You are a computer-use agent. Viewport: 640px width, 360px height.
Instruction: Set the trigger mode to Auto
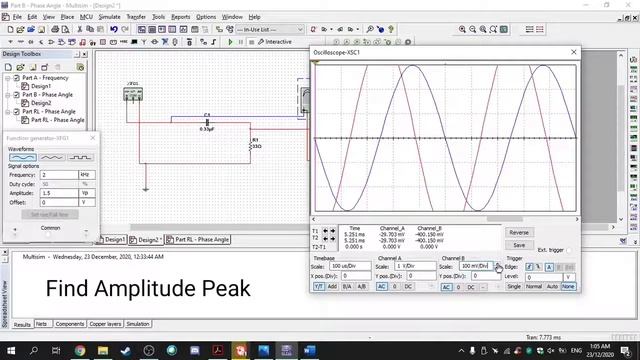552,287
